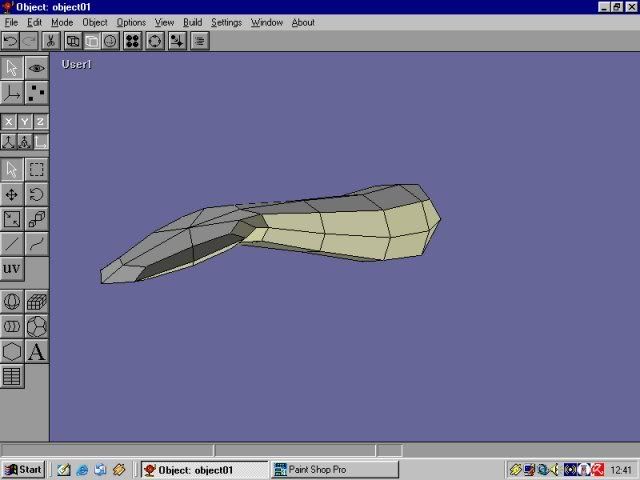This screenshot has height=480, width=640.
Task: Pick the rotate tool icon
Action: [x=36, y=195]
